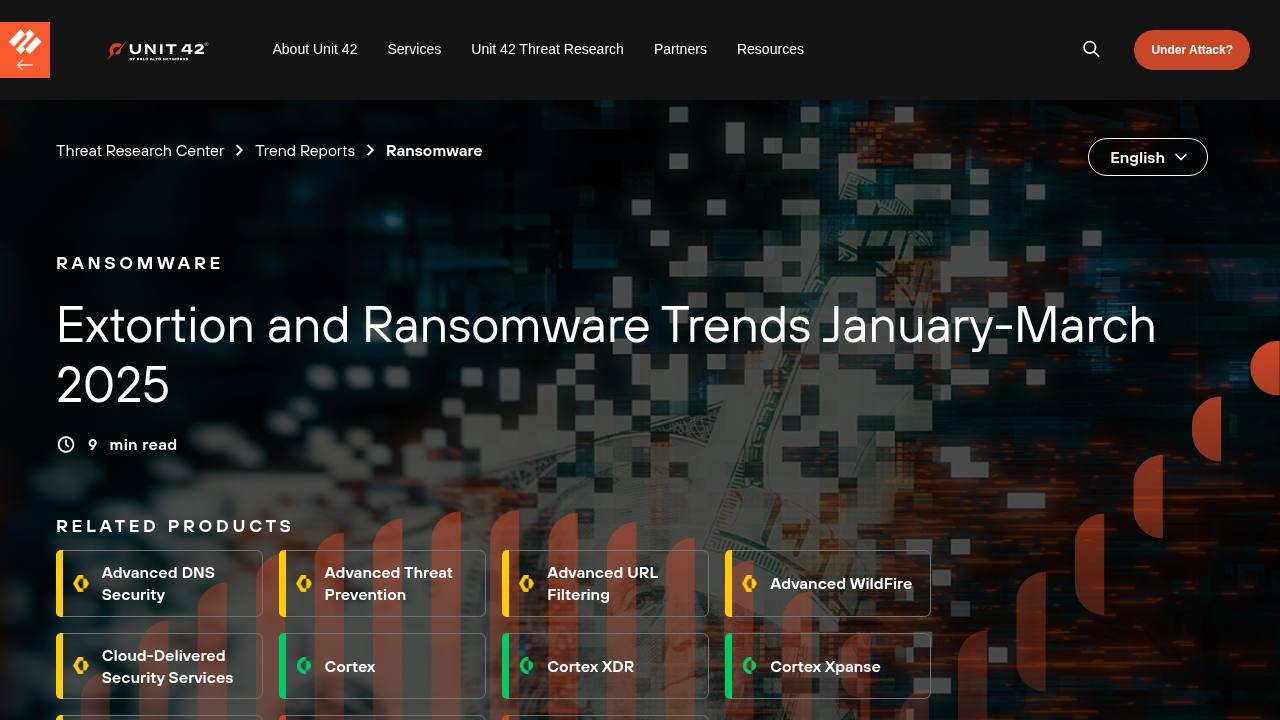
Task: Go to Threat Research Center breadcrumb
Action: (x=140, y=150)
